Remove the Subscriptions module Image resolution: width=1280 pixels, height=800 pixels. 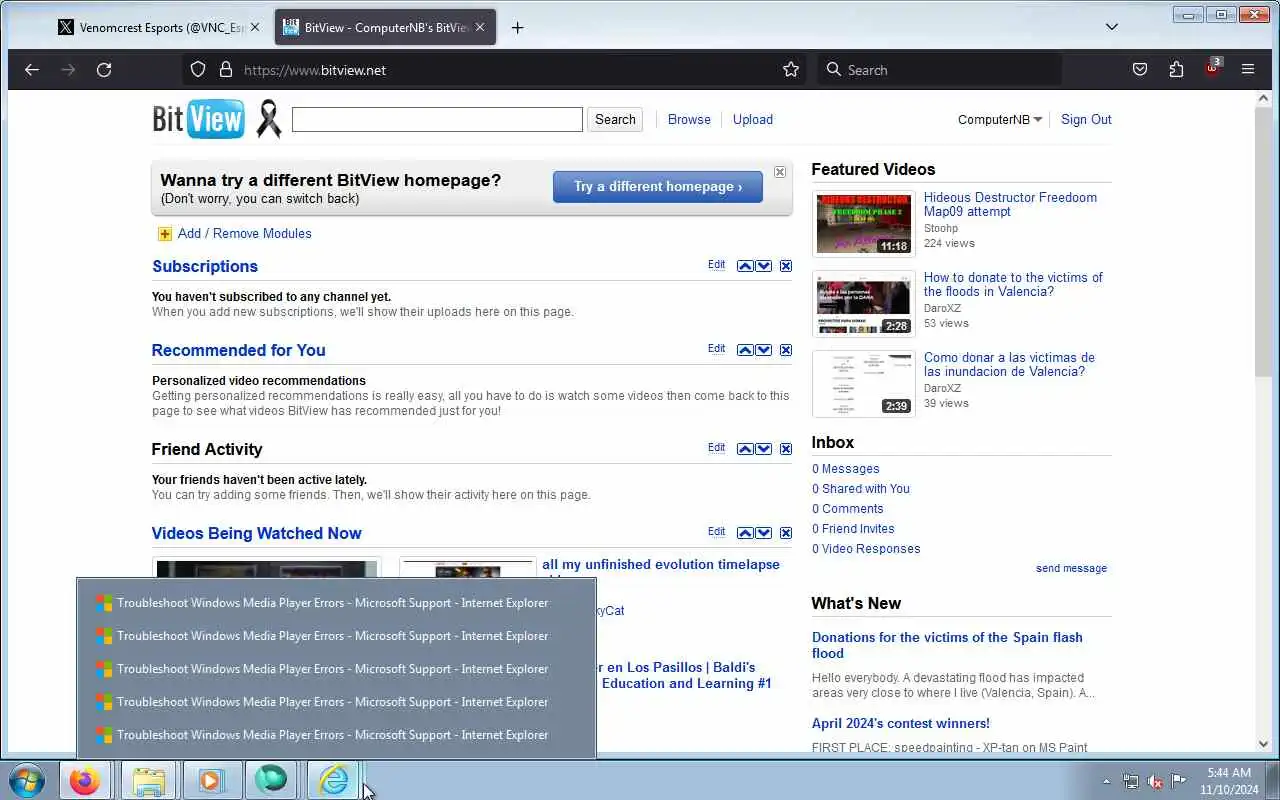[786, 266]
